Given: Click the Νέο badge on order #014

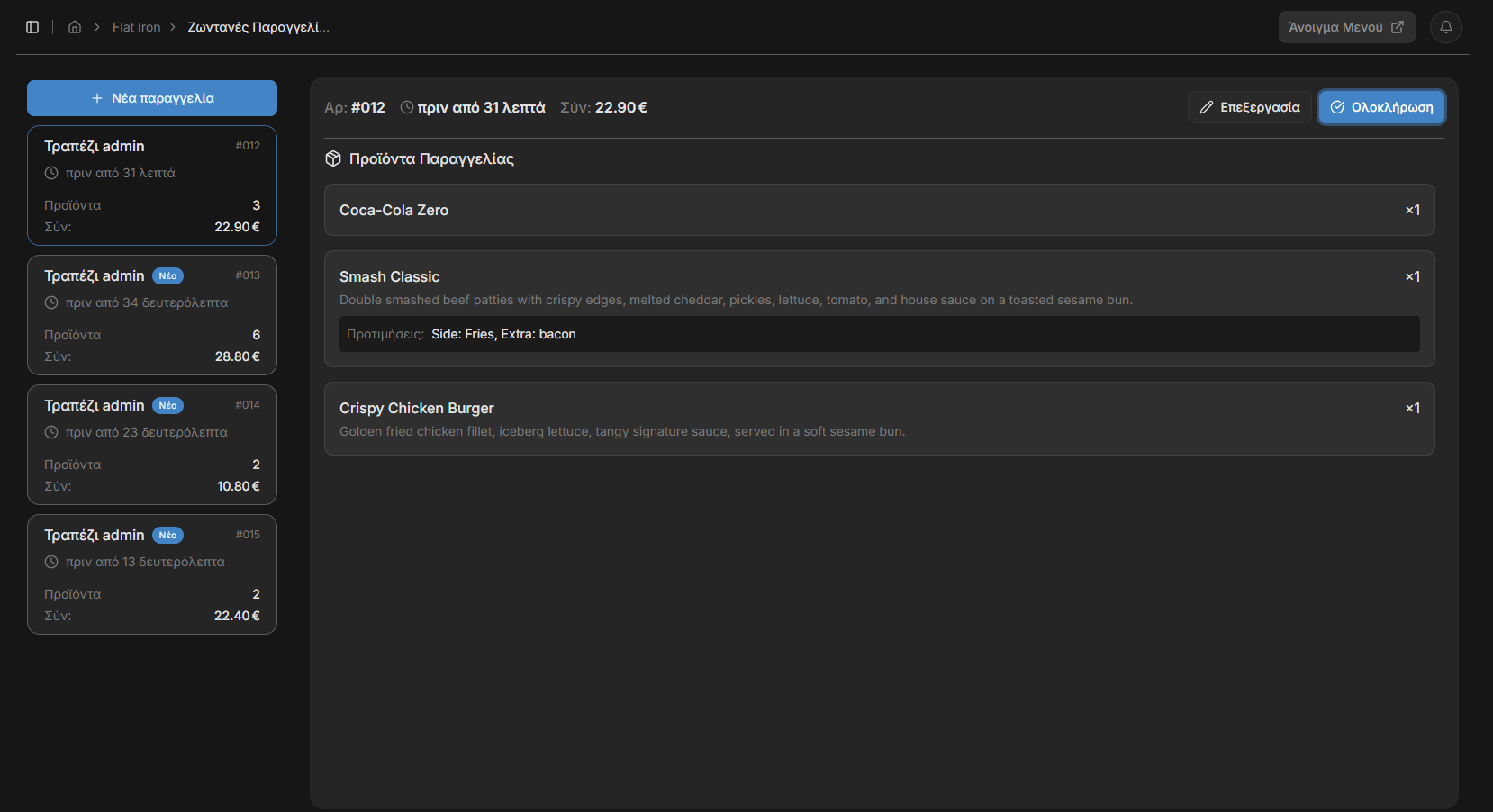Looking at the screenshot, I should [x=167, y=406].
